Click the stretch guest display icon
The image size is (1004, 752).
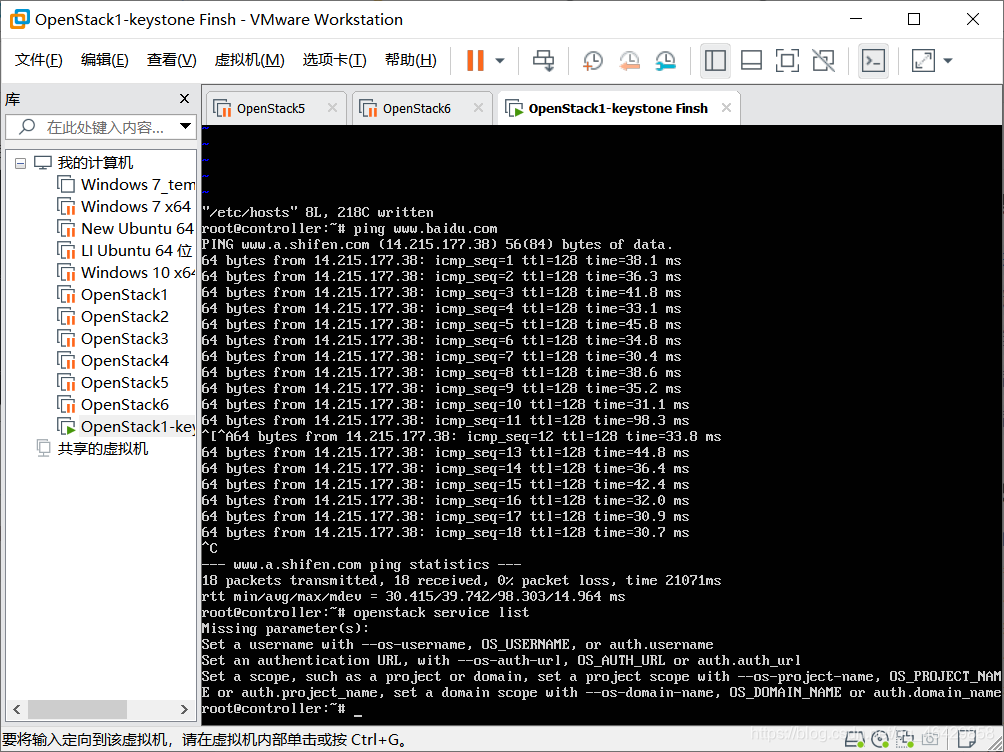[x=923, y=61]
